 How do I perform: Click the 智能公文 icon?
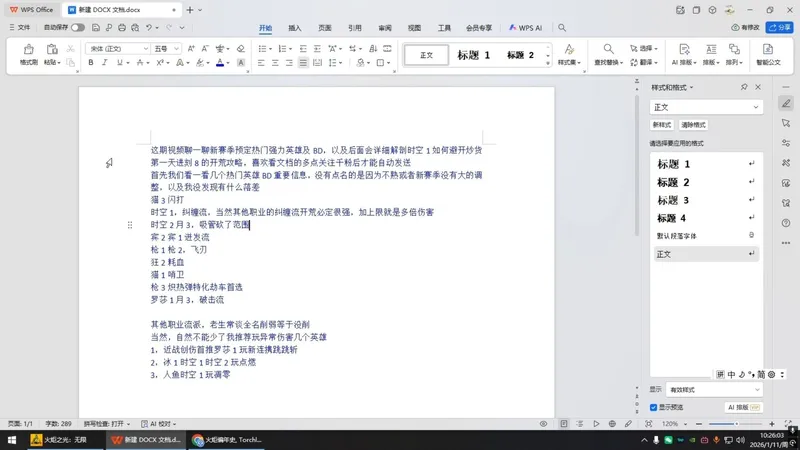pyautogui.click(x=768, y=54)
